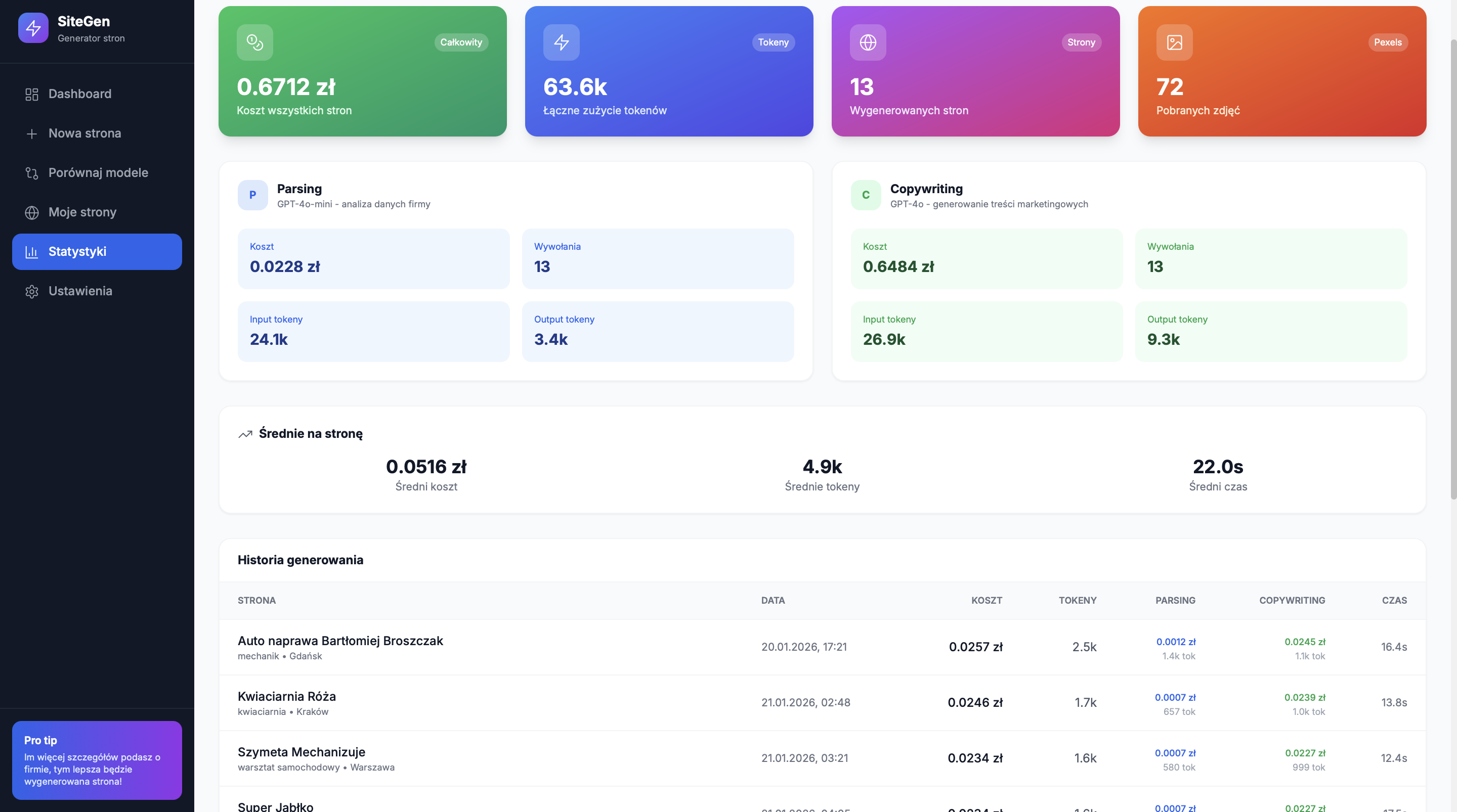The width and height of the screenshot is (1457, 812).
Task: Click the trend arrow icon beside Średnie na stronę
Action: [x=245, y=434]
